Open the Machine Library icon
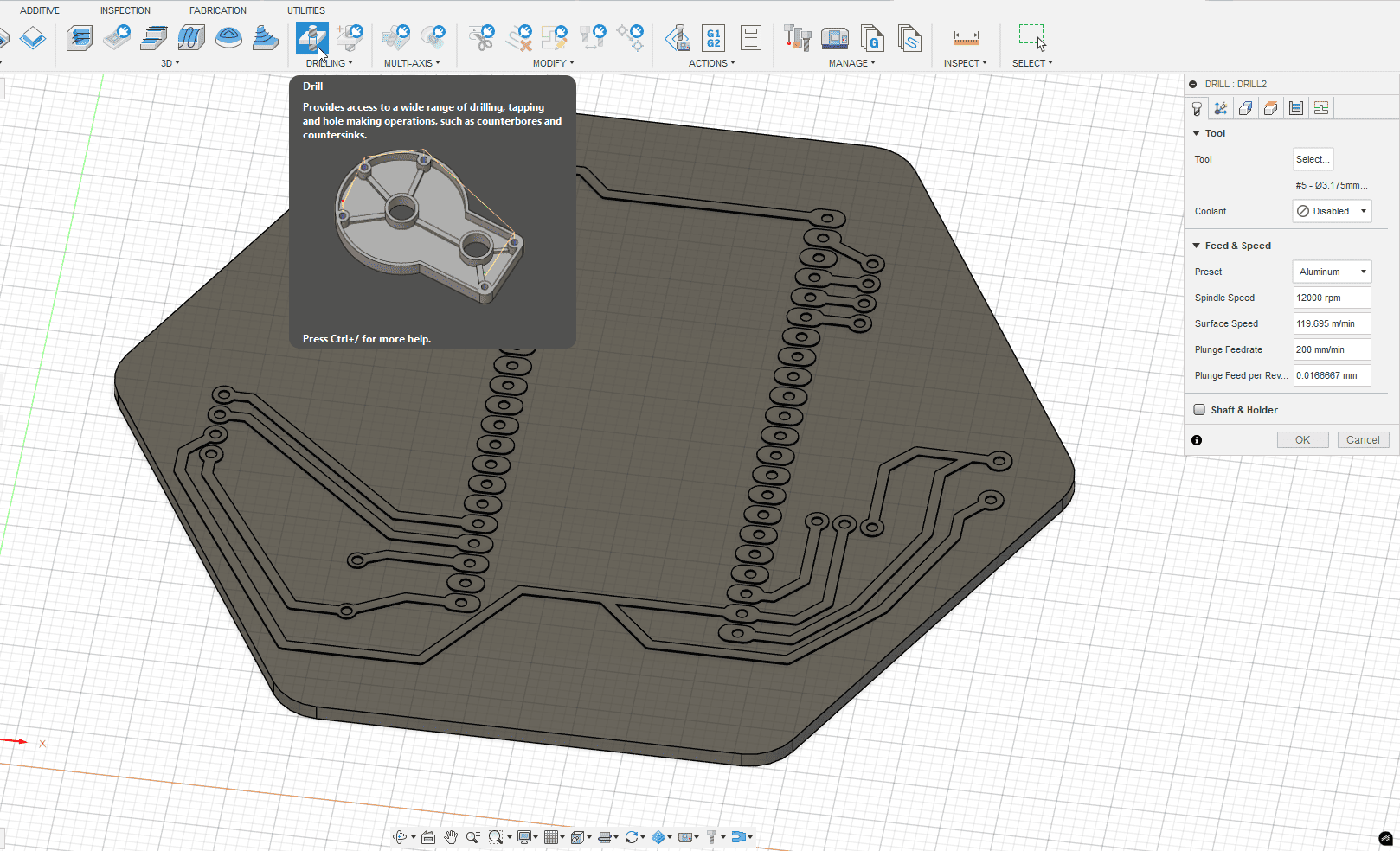 (835, 38)
